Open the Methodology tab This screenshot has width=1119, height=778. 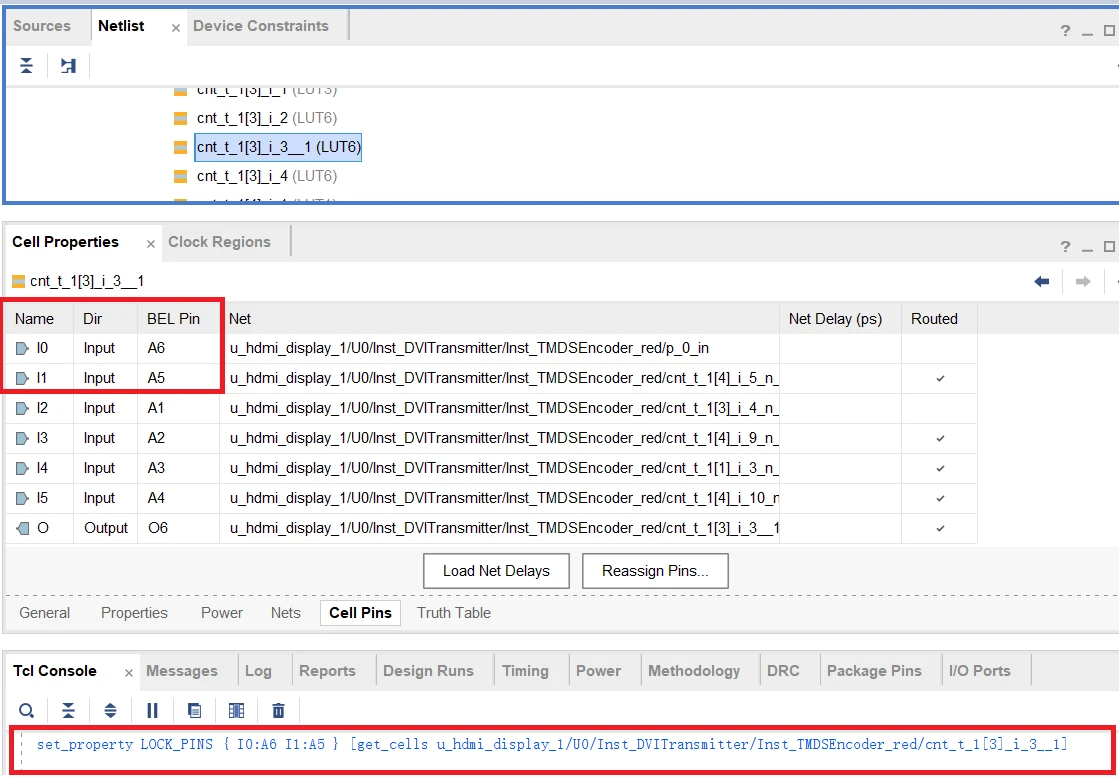click(694, 671)
